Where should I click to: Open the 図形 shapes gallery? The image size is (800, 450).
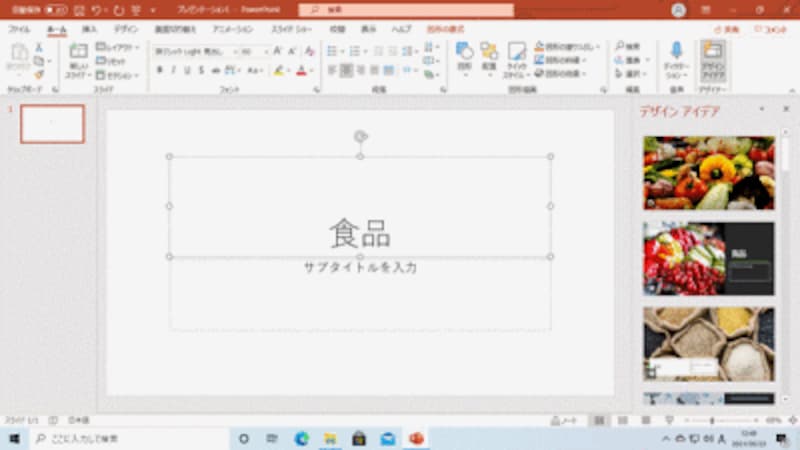(464, 59)
